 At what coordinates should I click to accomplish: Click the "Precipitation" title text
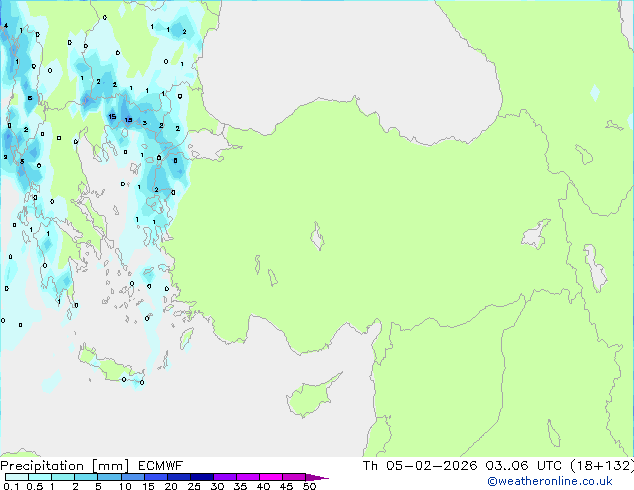click(x=42, y=466)
